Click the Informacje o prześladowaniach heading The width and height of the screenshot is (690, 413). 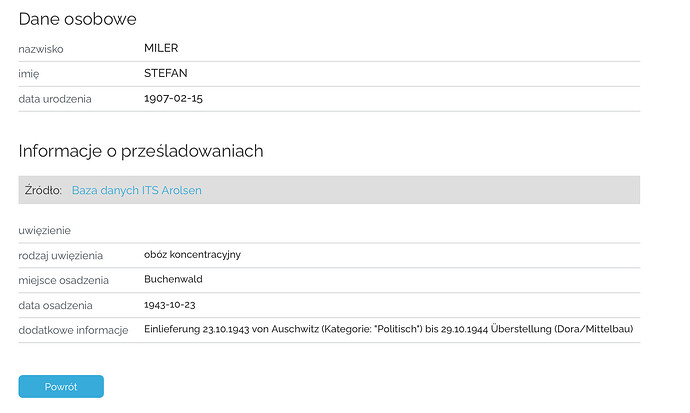141,151
